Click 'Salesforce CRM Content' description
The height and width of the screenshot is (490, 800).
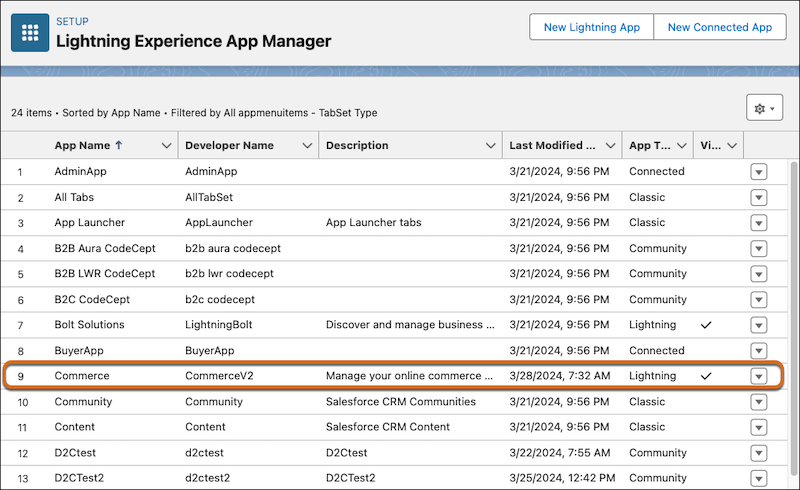[x=388, y=427]
